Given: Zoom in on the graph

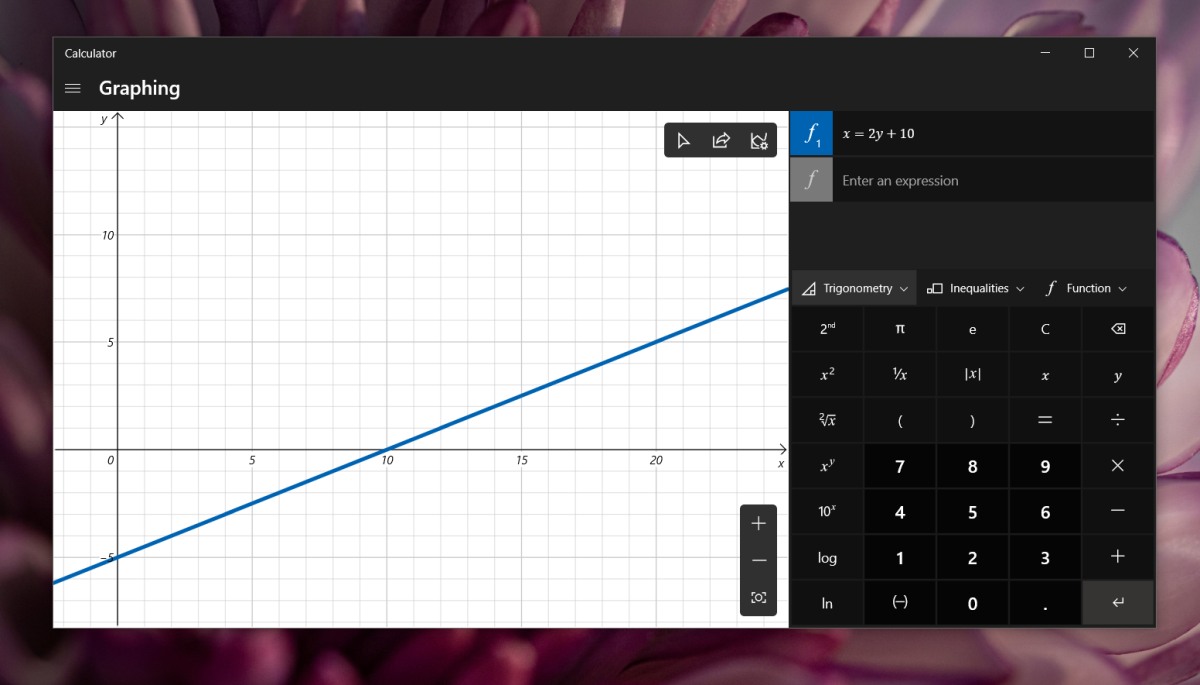Looking at the screenshot, I should pos(758,522).
